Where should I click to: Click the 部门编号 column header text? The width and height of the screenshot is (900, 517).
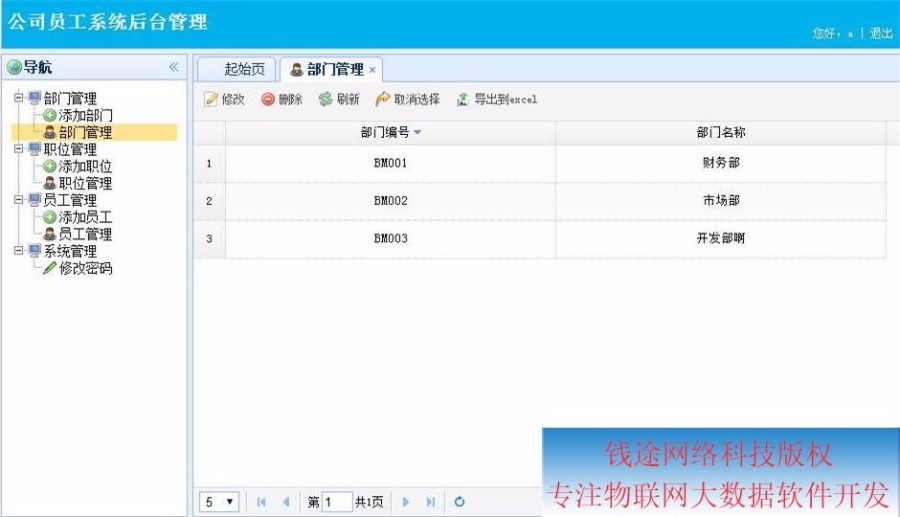pyautogui.click(x=385, y=133)
